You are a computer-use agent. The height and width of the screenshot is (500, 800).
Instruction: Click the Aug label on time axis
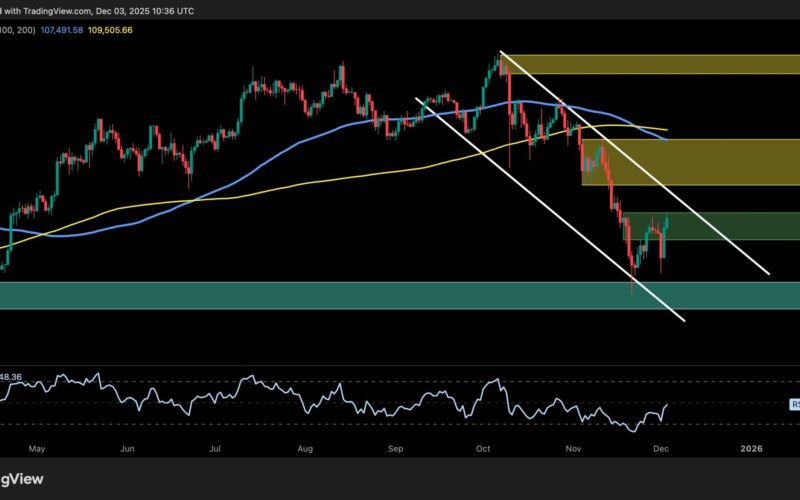coord(304,449)
